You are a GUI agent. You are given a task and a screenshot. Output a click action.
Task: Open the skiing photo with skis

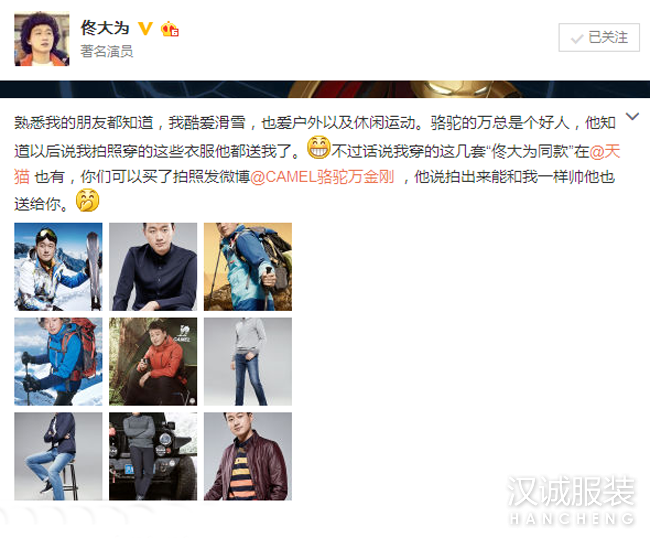[58, 267]
